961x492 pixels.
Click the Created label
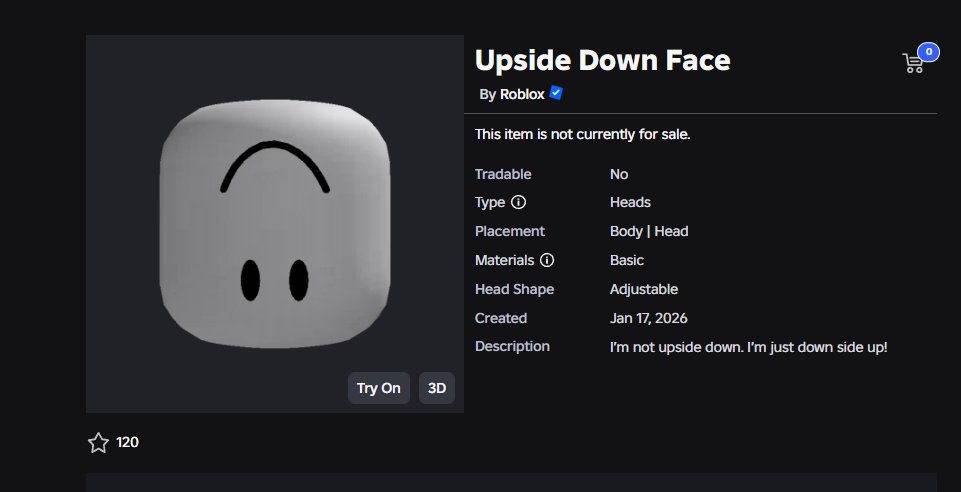pos(501,318)
